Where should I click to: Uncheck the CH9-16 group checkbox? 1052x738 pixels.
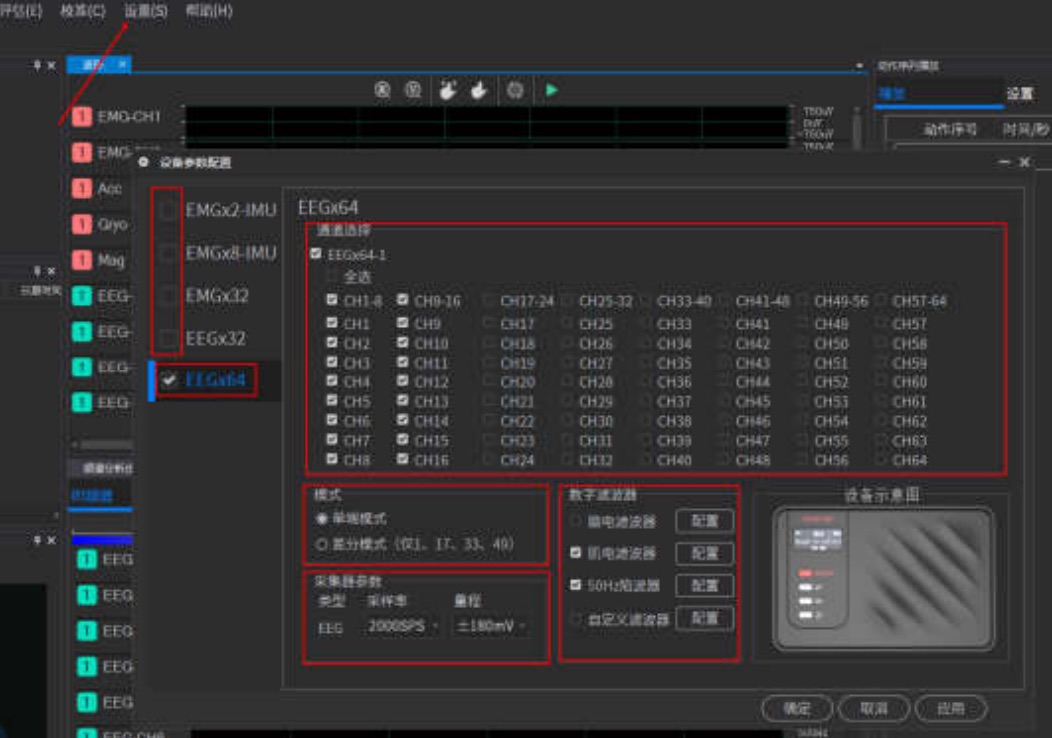(403, 300)
